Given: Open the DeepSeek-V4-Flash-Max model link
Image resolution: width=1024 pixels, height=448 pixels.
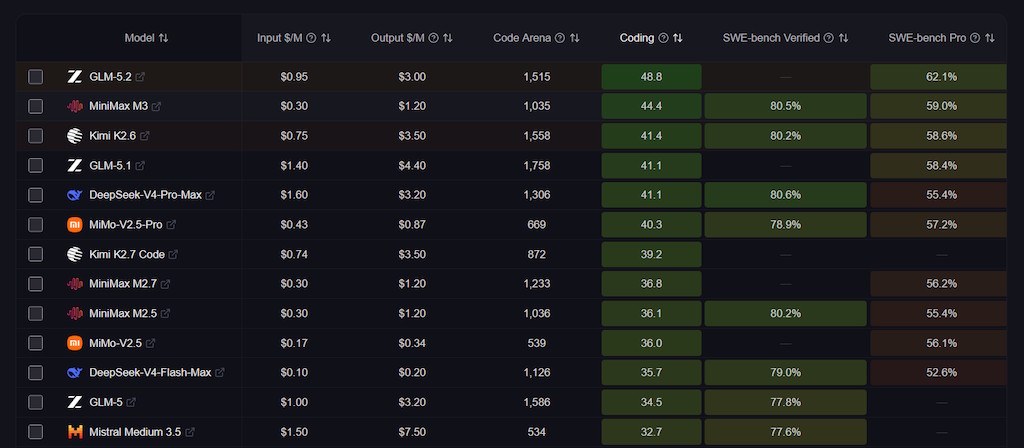Looking at the screenshot, I should 150,373.
